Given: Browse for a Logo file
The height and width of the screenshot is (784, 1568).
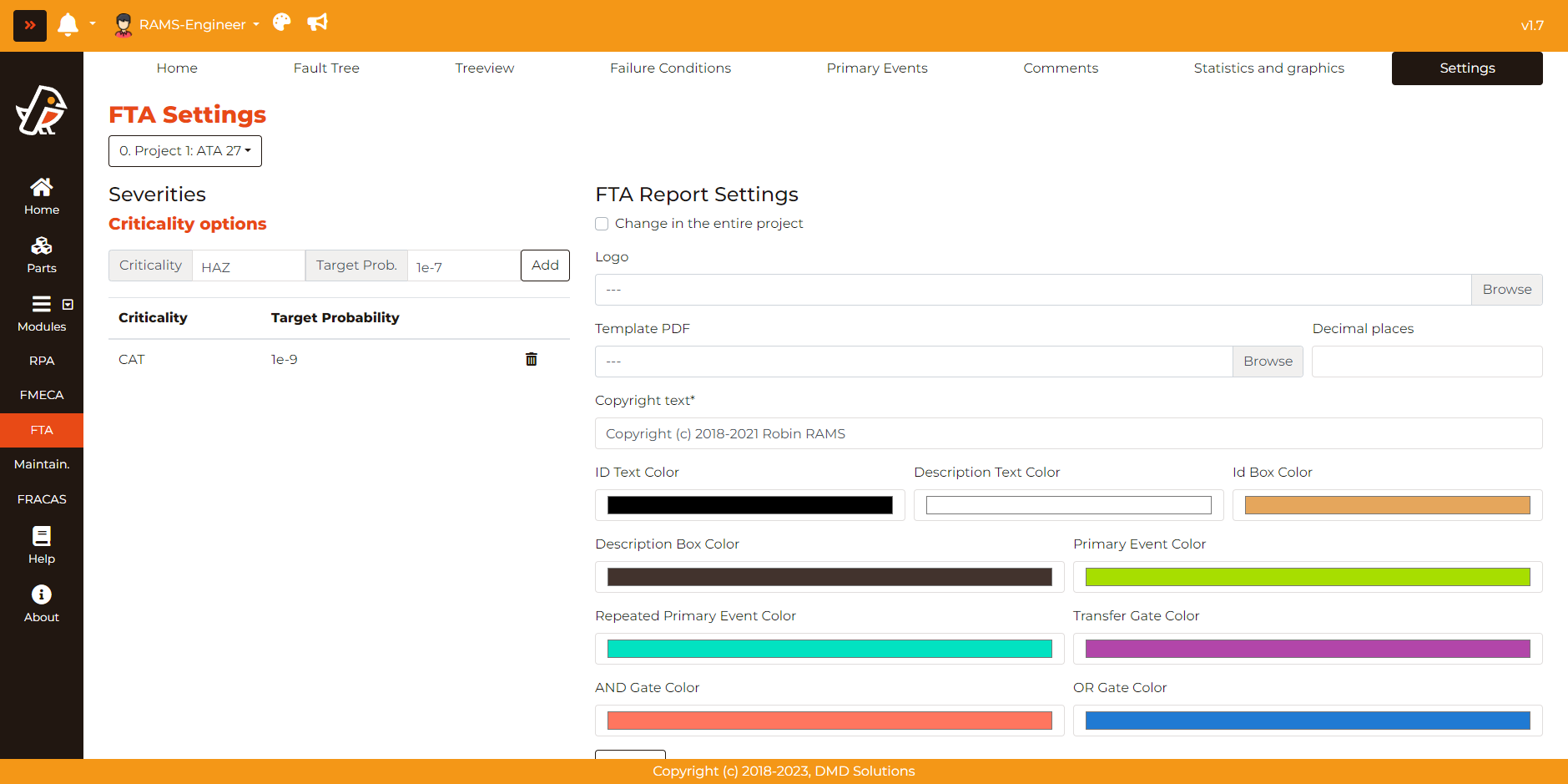Looking at the screenshot, I should [x=1506, y=290].
